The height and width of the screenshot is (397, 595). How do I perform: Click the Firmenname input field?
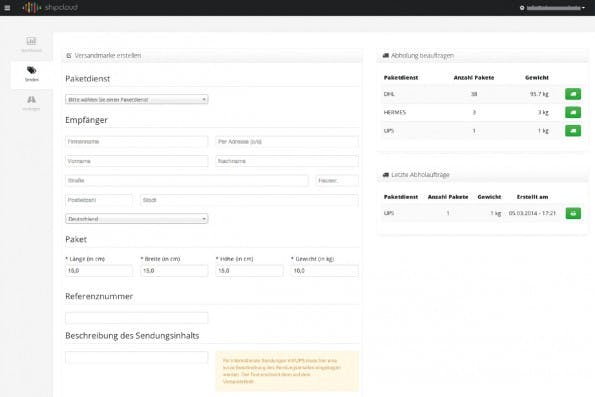pos(137,142)
